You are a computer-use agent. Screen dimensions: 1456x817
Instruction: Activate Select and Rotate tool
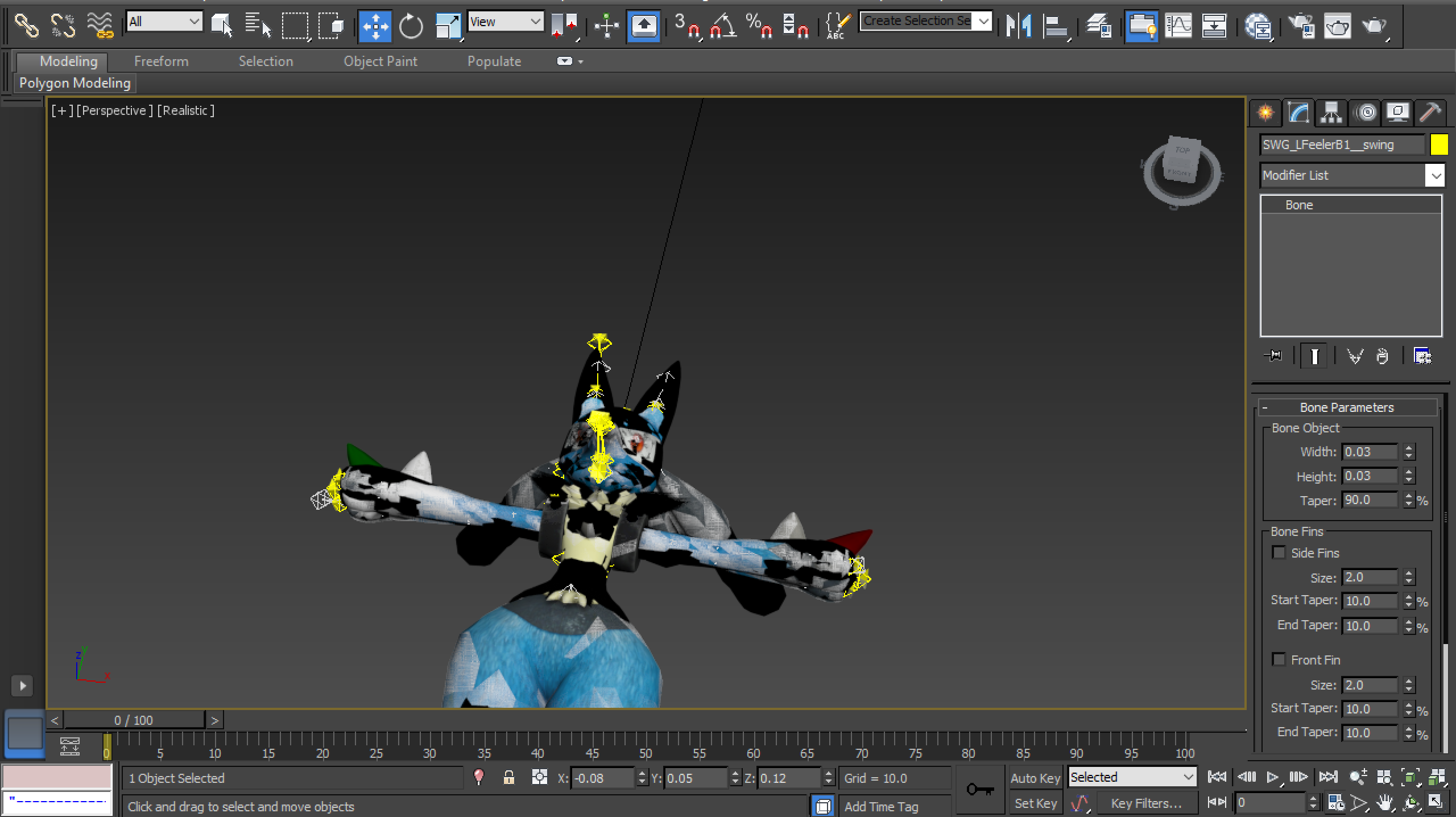coord(411,26)
